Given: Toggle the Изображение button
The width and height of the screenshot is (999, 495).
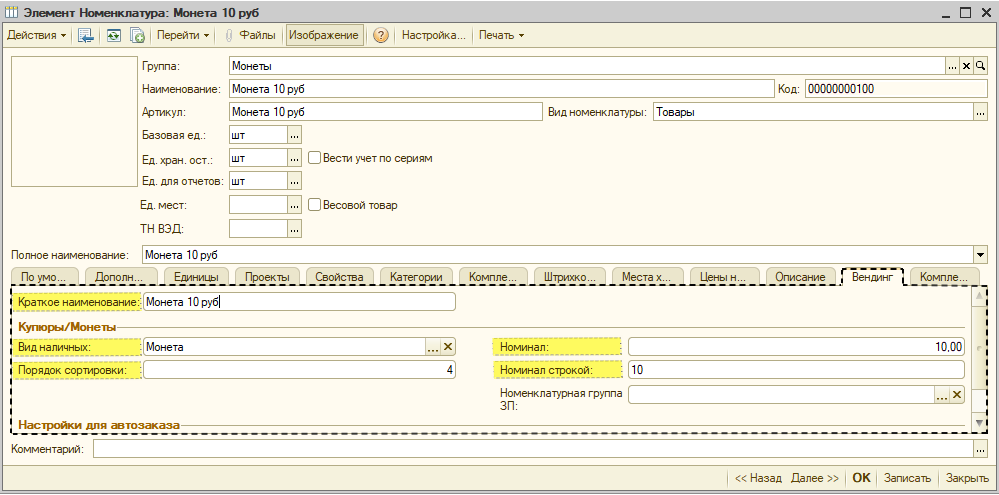Looking at the screenshot, I should [324, 36].
